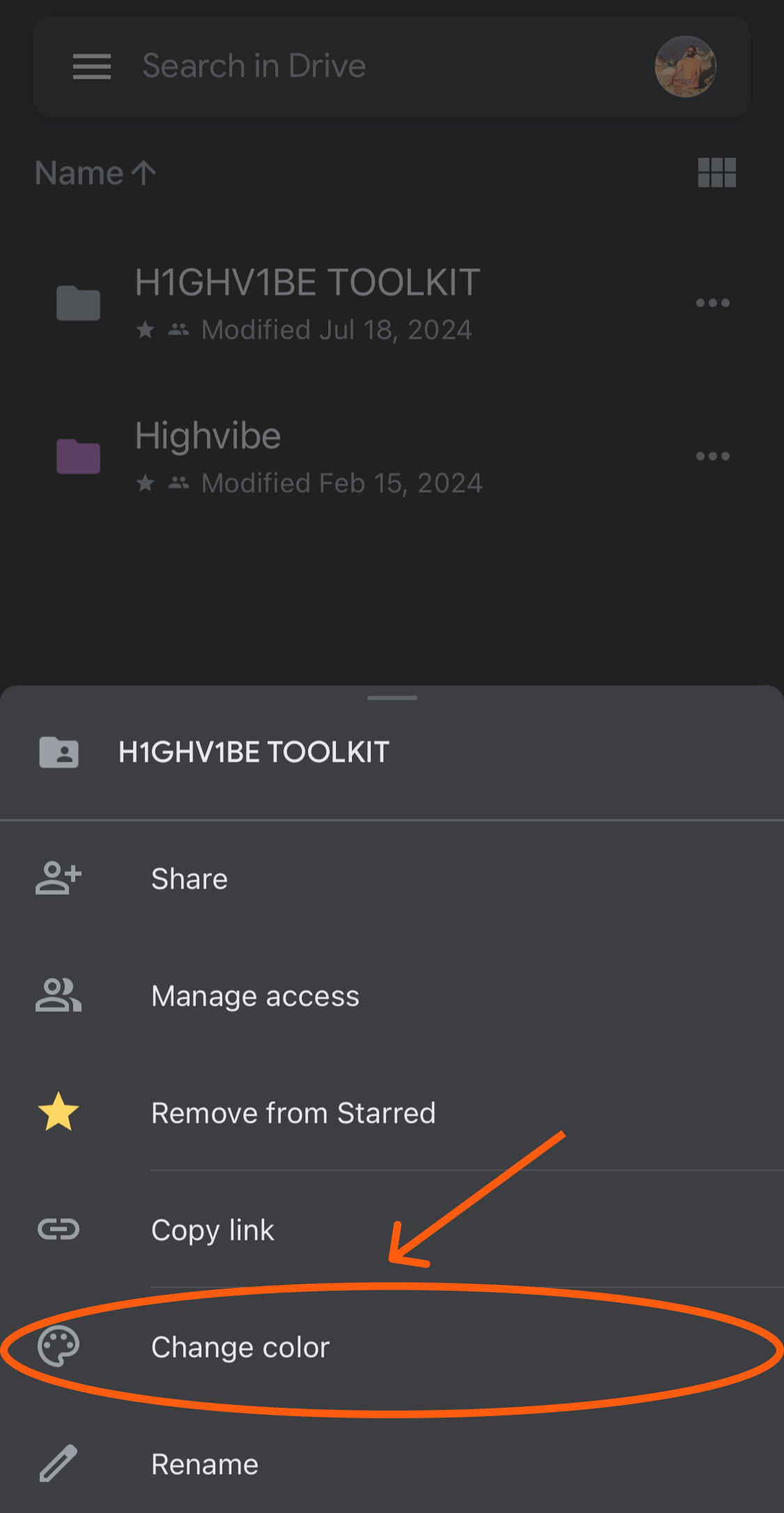The width and height of the screenshot is (784, 1513).
Task: Open more options for H1GHV1BE TOOLKIT folder
Action: coord(712,303)
